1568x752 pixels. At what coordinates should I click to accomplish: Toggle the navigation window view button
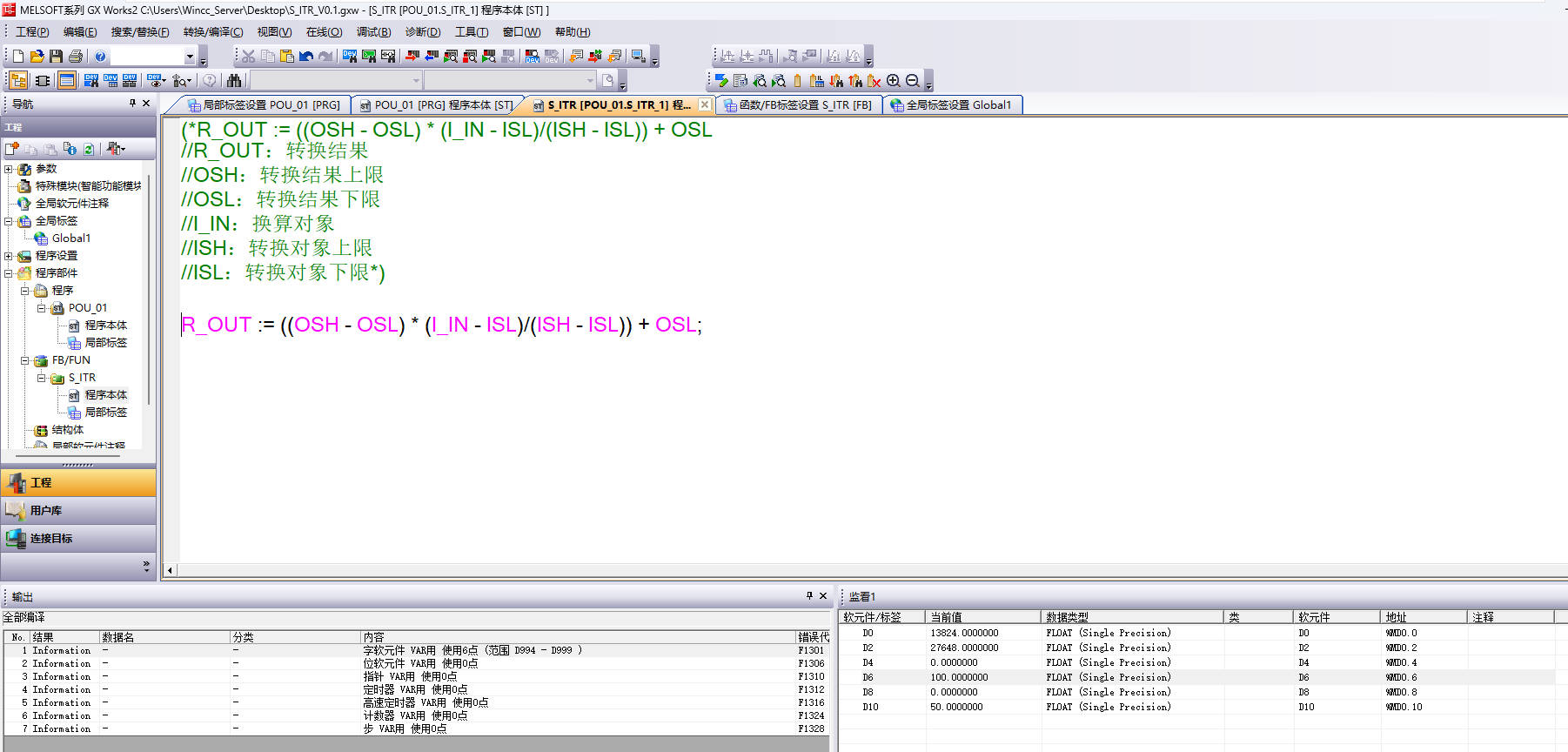coord(18,81)
